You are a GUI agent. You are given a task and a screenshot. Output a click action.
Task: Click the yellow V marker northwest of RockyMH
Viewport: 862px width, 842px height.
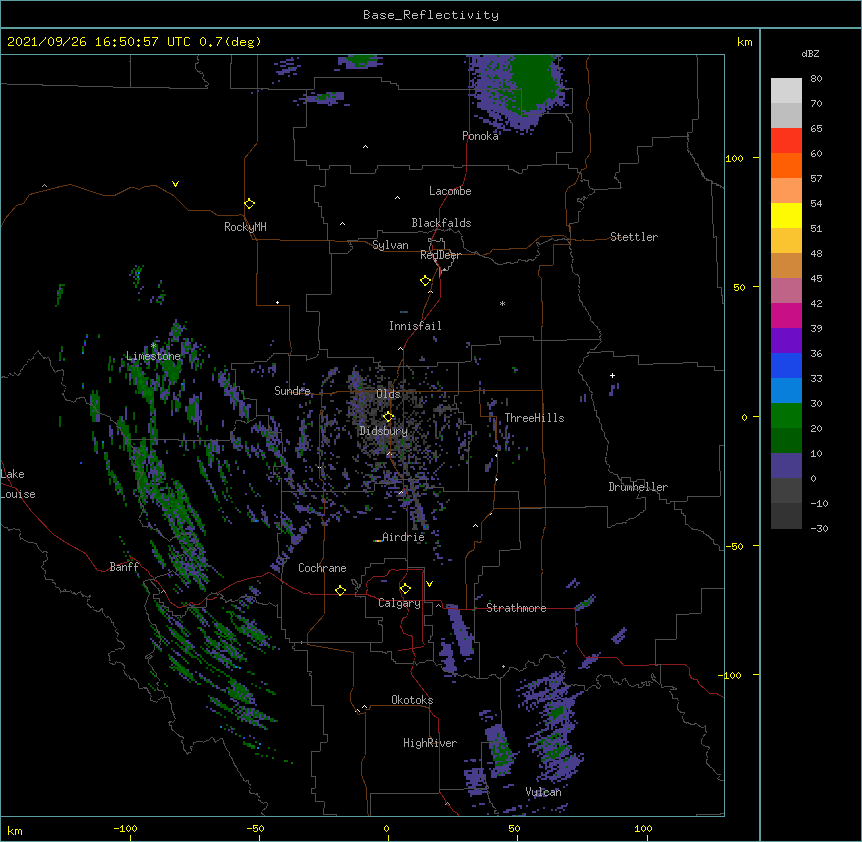[175, 184]
